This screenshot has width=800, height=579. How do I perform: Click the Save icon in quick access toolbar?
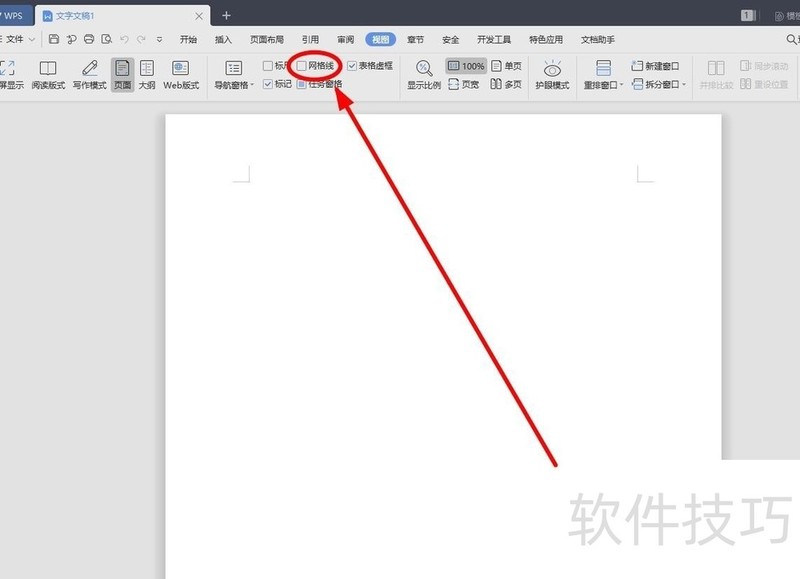(x=55, y=38)
